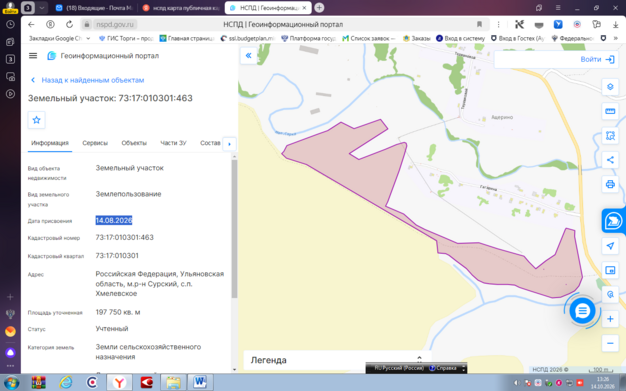
Task: Open File Explorer folder in taskbar
Action: click(173, 383)
